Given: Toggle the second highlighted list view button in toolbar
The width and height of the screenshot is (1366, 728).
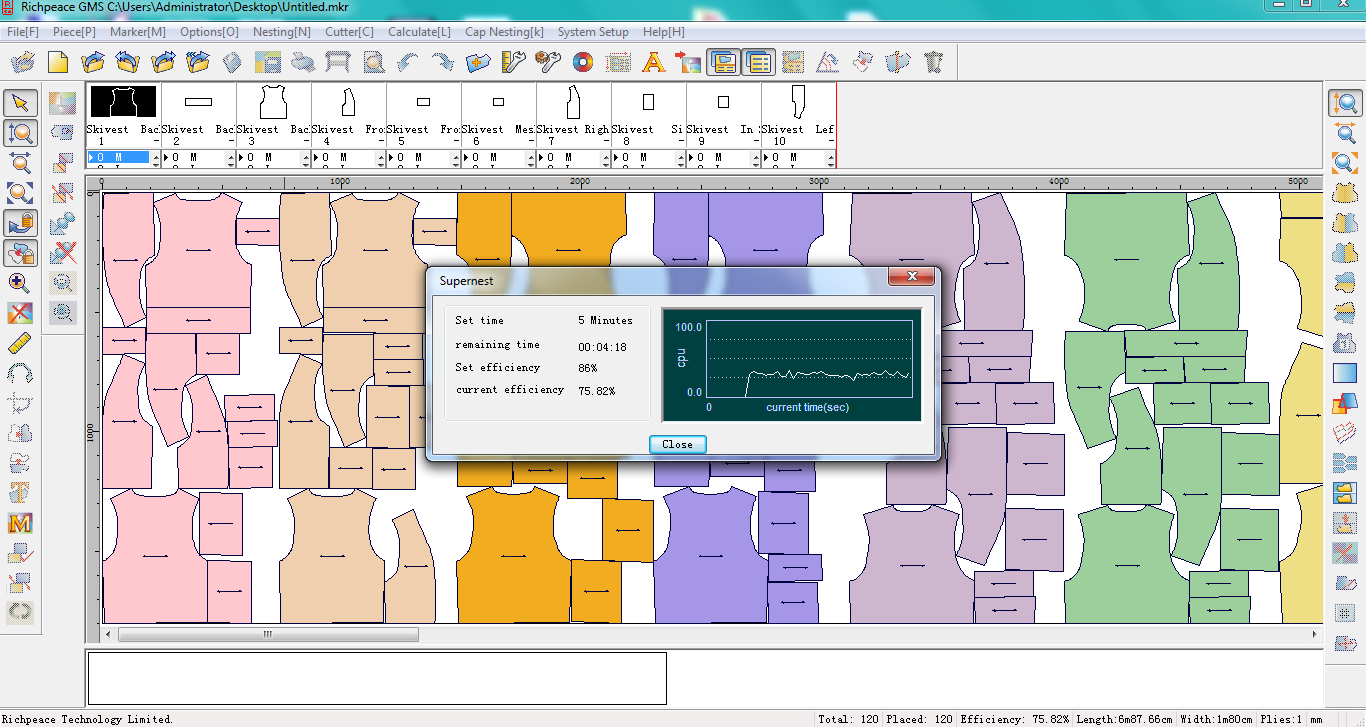Looking at the screenshot, I should pyautogui.click(x=759, y=63).
